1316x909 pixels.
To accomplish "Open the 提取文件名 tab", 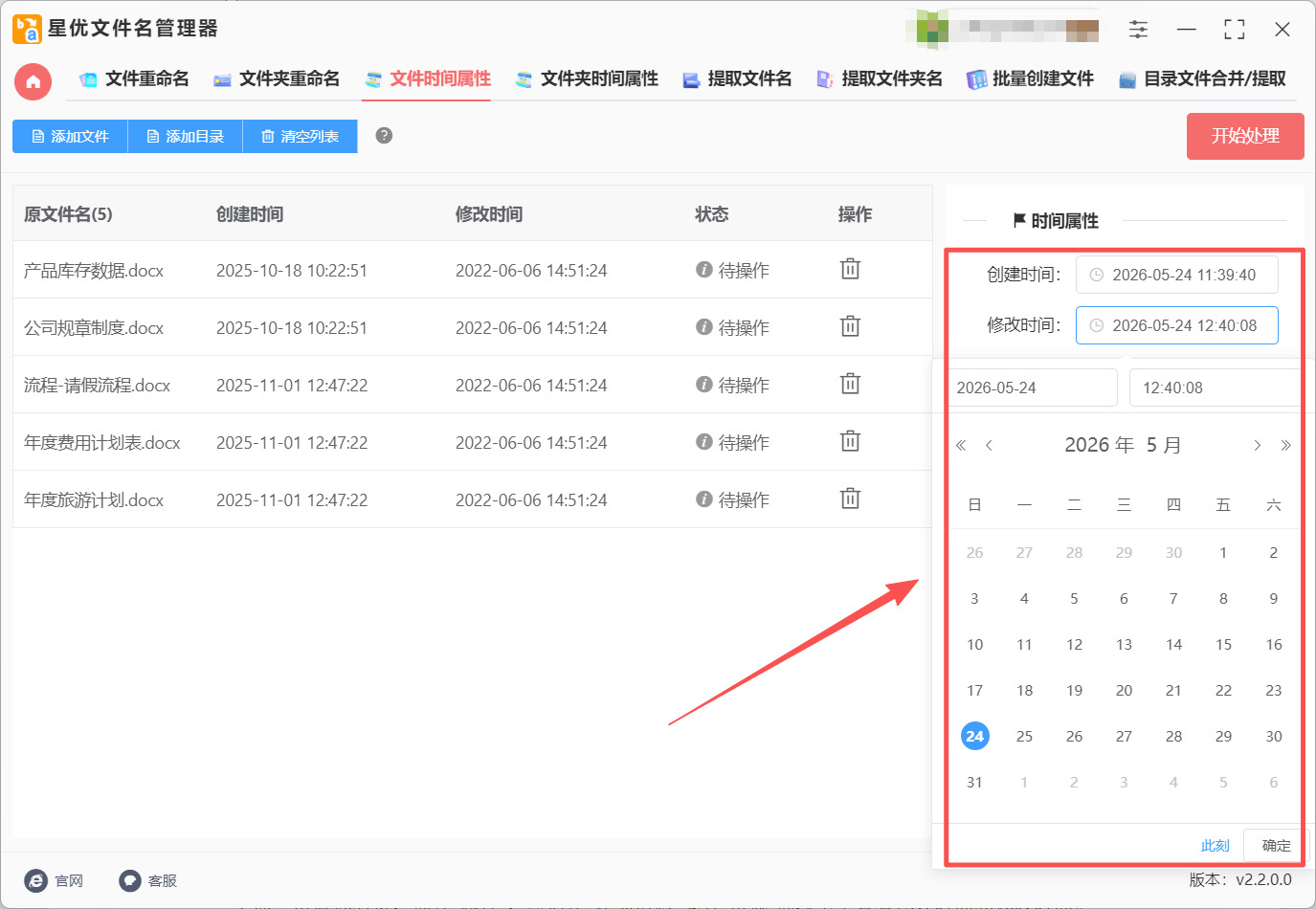I will (737, 79).
